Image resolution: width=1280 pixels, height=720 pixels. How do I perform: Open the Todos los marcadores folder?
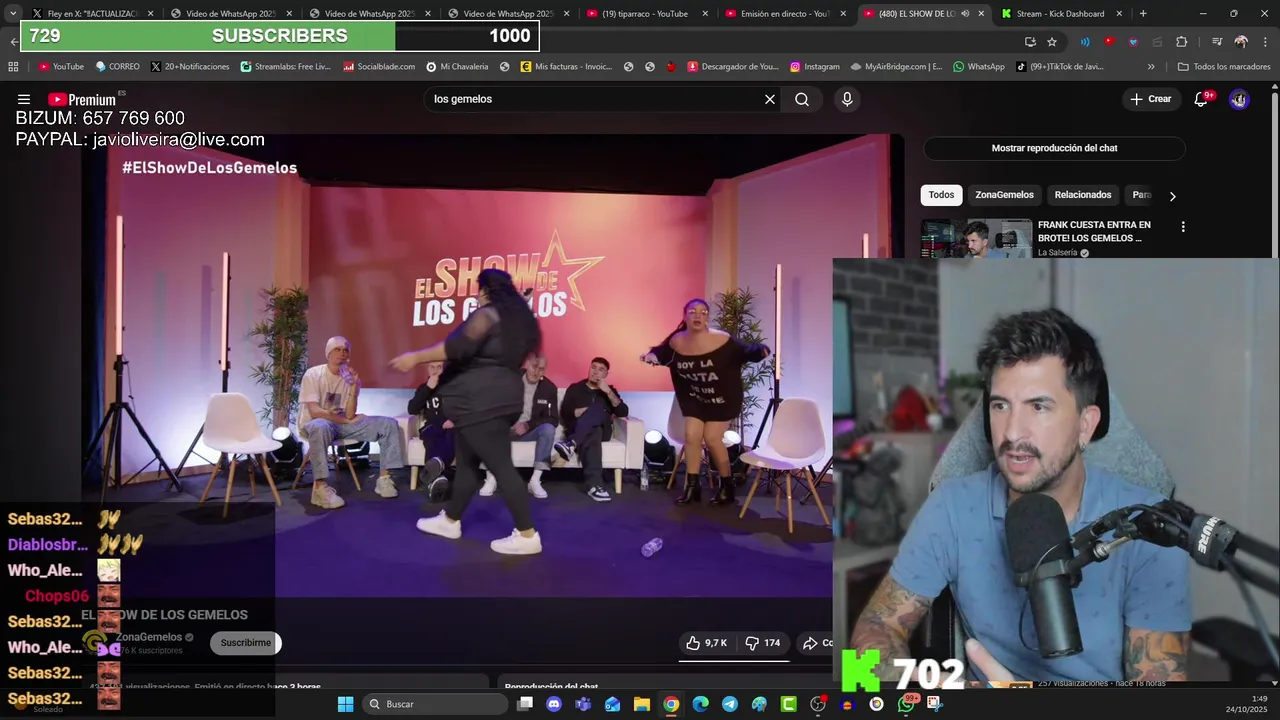pyautogui.click(x=1224, y=67)
